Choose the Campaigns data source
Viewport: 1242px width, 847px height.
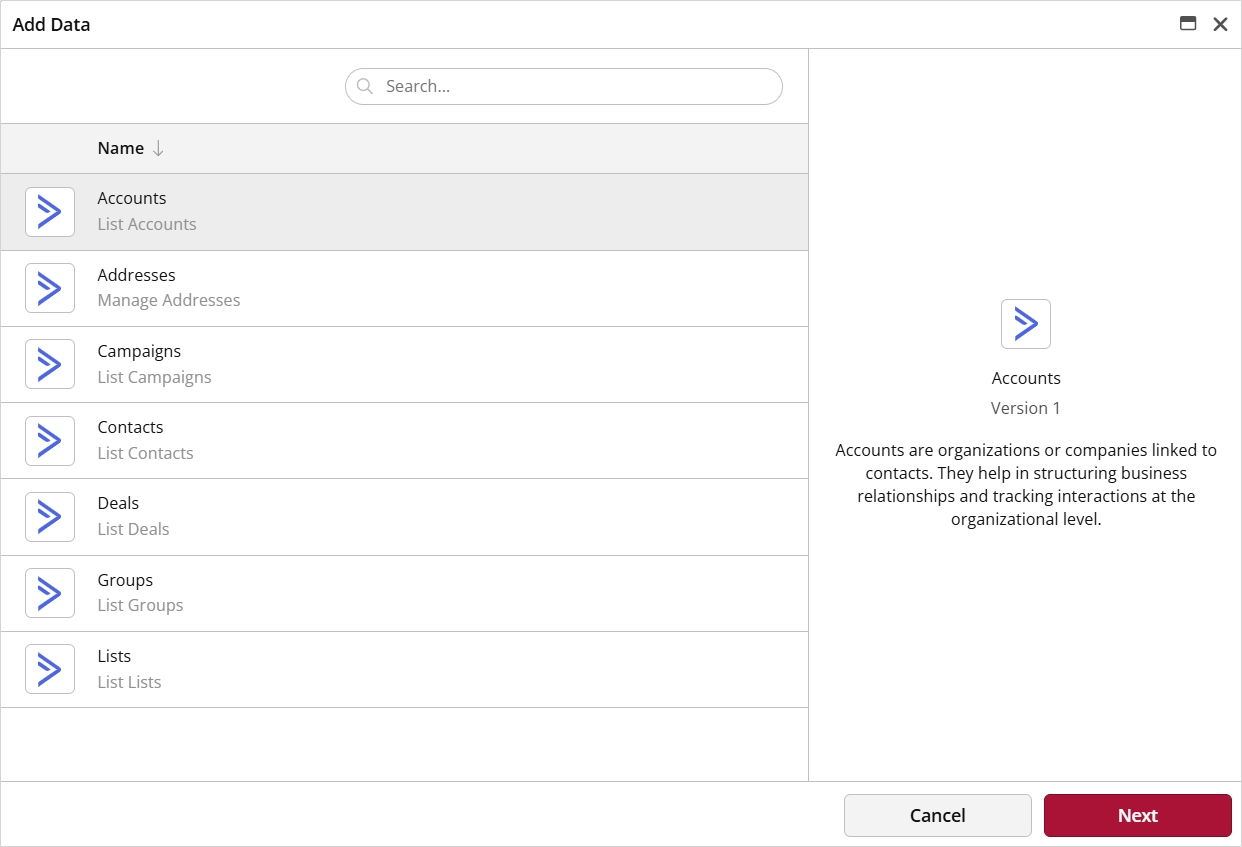click(404, 364)
